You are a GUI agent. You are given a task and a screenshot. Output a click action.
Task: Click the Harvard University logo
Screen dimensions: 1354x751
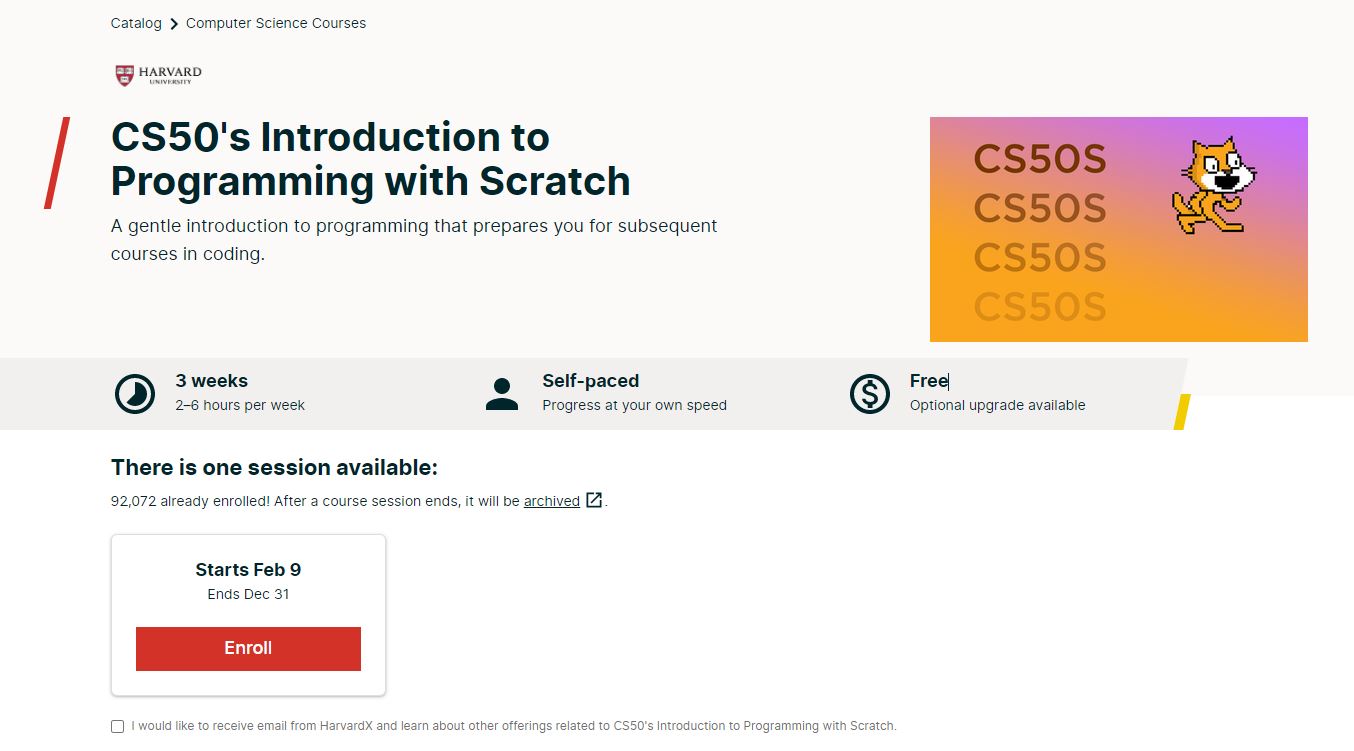coord(159,75)
